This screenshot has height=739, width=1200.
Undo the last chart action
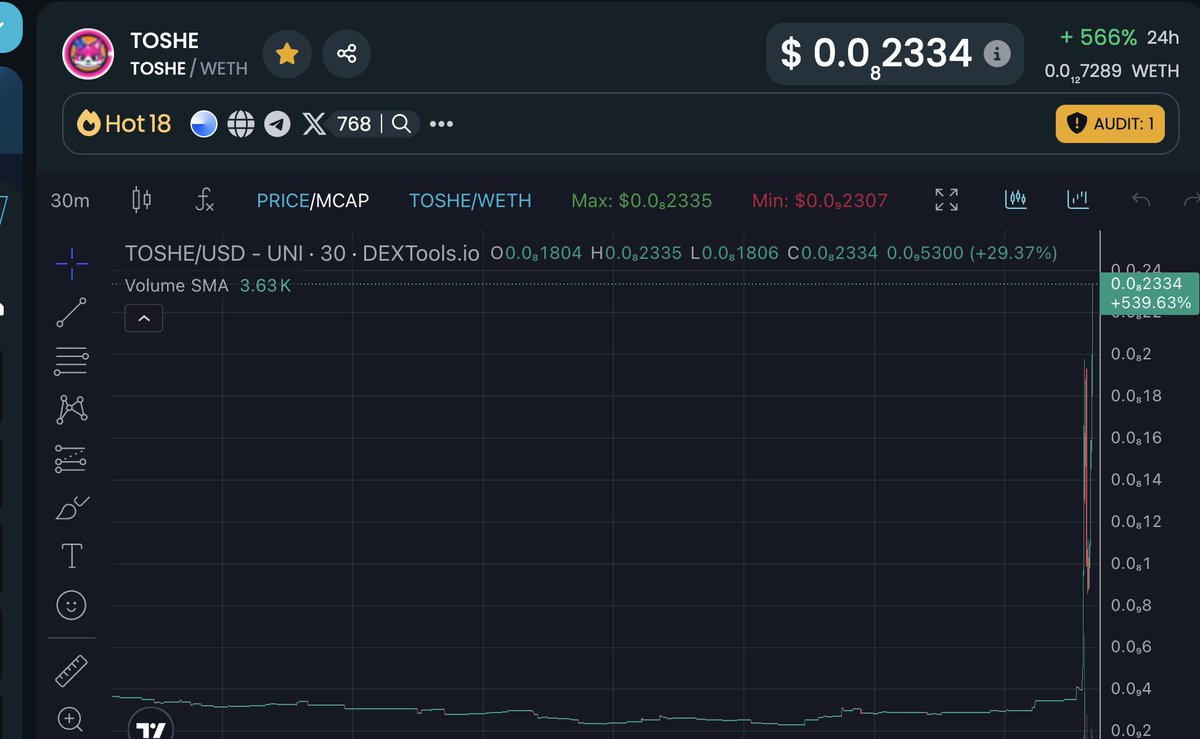(1141, 200)
